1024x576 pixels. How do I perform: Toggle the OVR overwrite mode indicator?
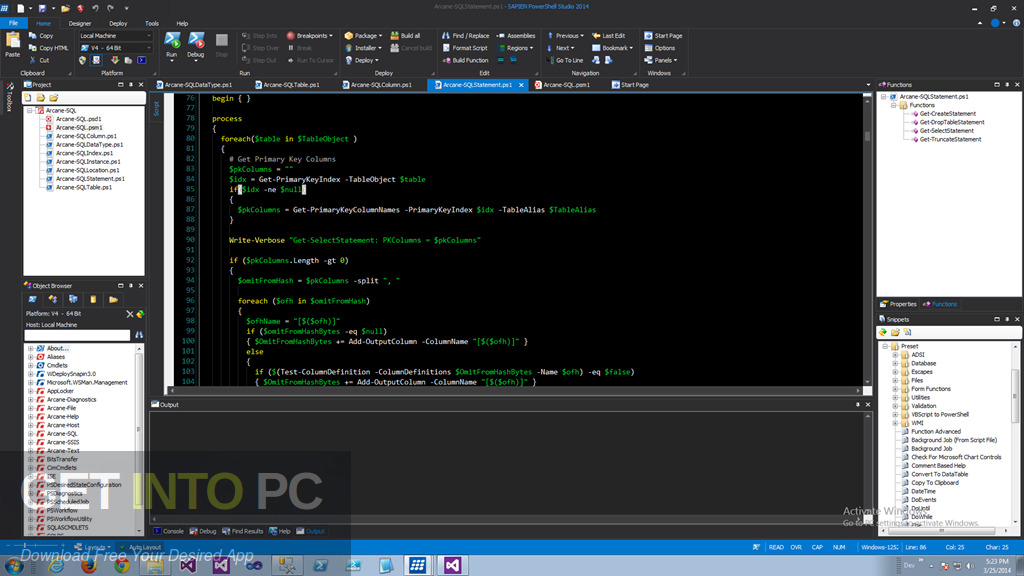(796, 547)
